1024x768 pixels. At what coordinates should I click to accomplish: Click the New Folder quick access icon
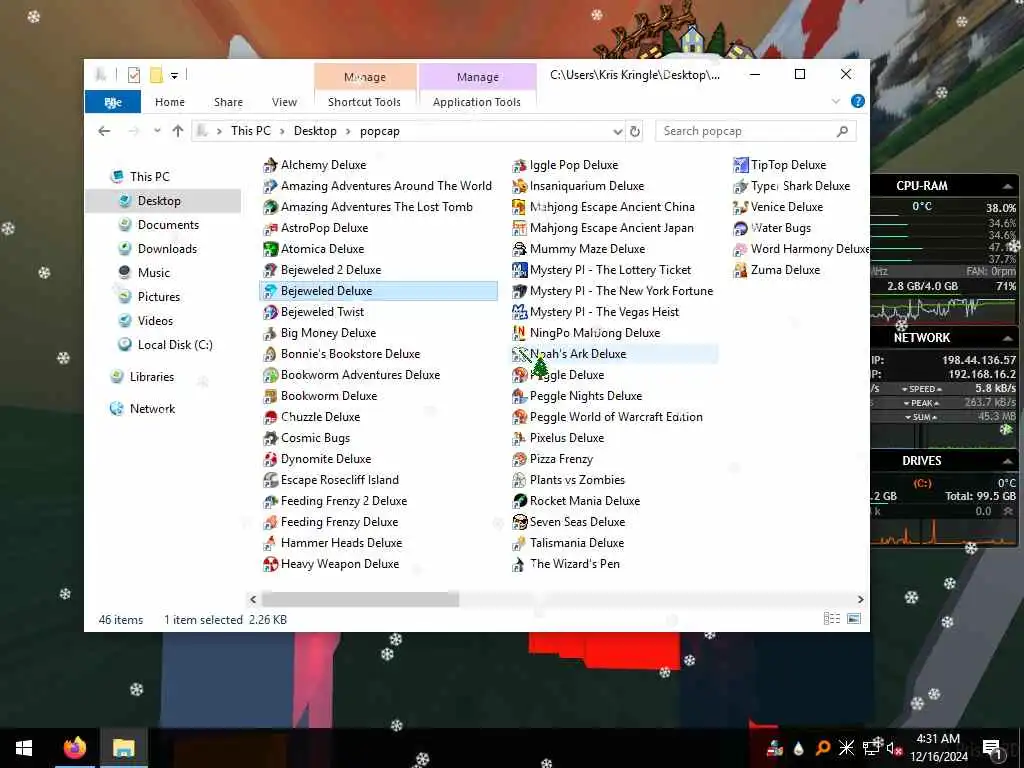point(156,75)
